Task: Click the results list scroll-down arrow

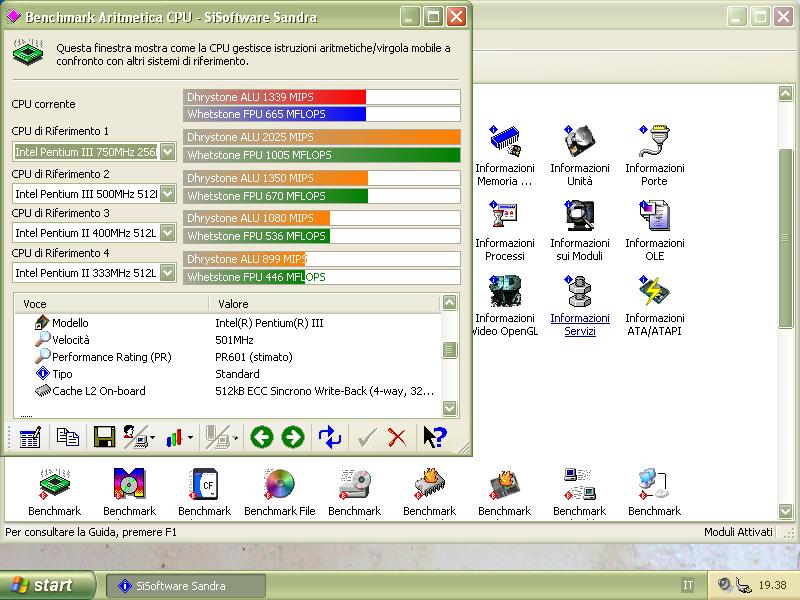Action: 449,408
